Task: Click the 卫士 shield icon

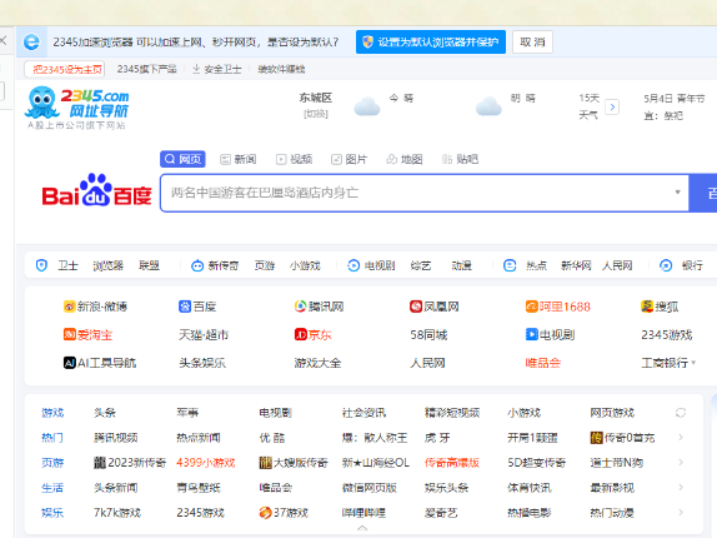Action: click(42, 265)
